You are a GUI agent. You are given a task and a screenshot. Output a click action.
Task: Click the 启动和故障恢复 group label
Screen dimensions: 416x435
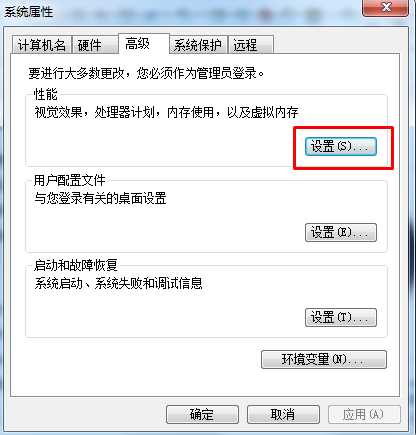(76, 265)
